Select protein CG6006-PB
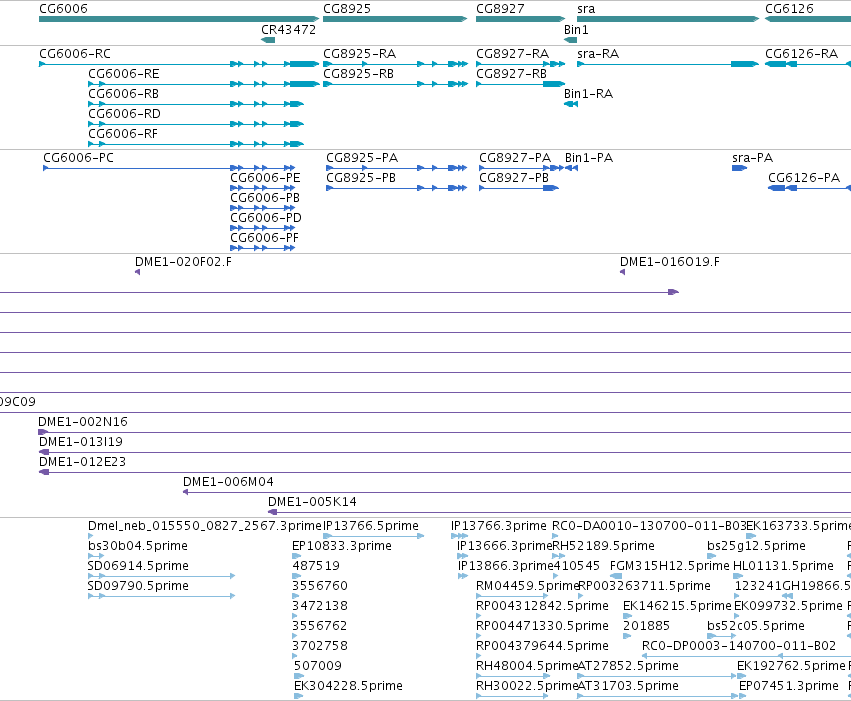851x701 pixels. (263, 208)
